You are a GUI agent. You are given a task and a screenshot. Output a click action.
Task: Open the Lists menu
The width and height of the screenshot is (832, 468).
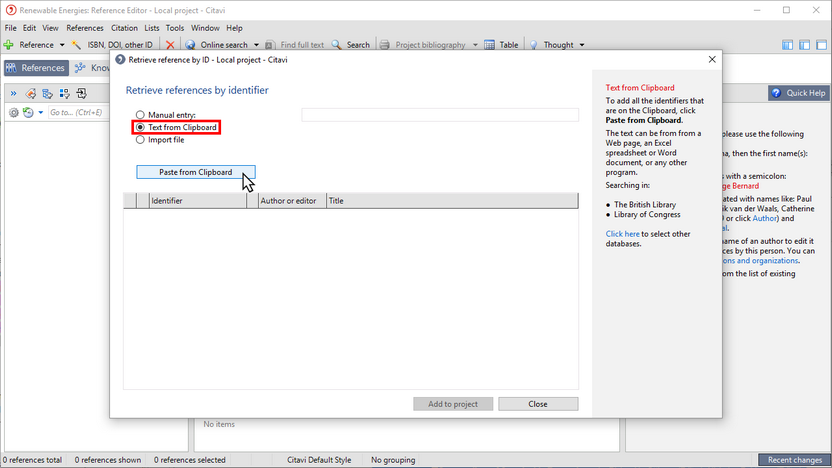(x=152, y=28)
